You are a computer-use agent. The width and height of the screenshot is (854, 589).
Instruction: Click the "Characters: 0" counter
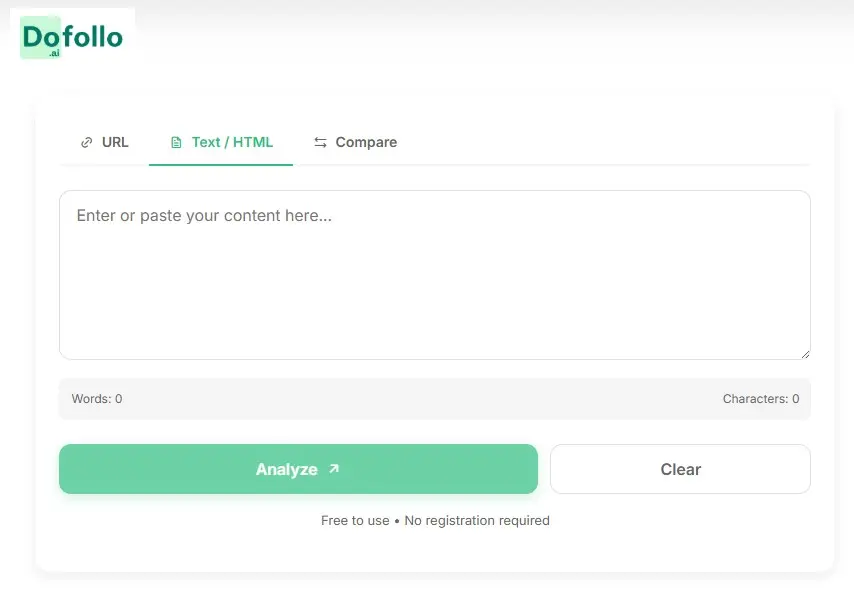tap(761, 398)
